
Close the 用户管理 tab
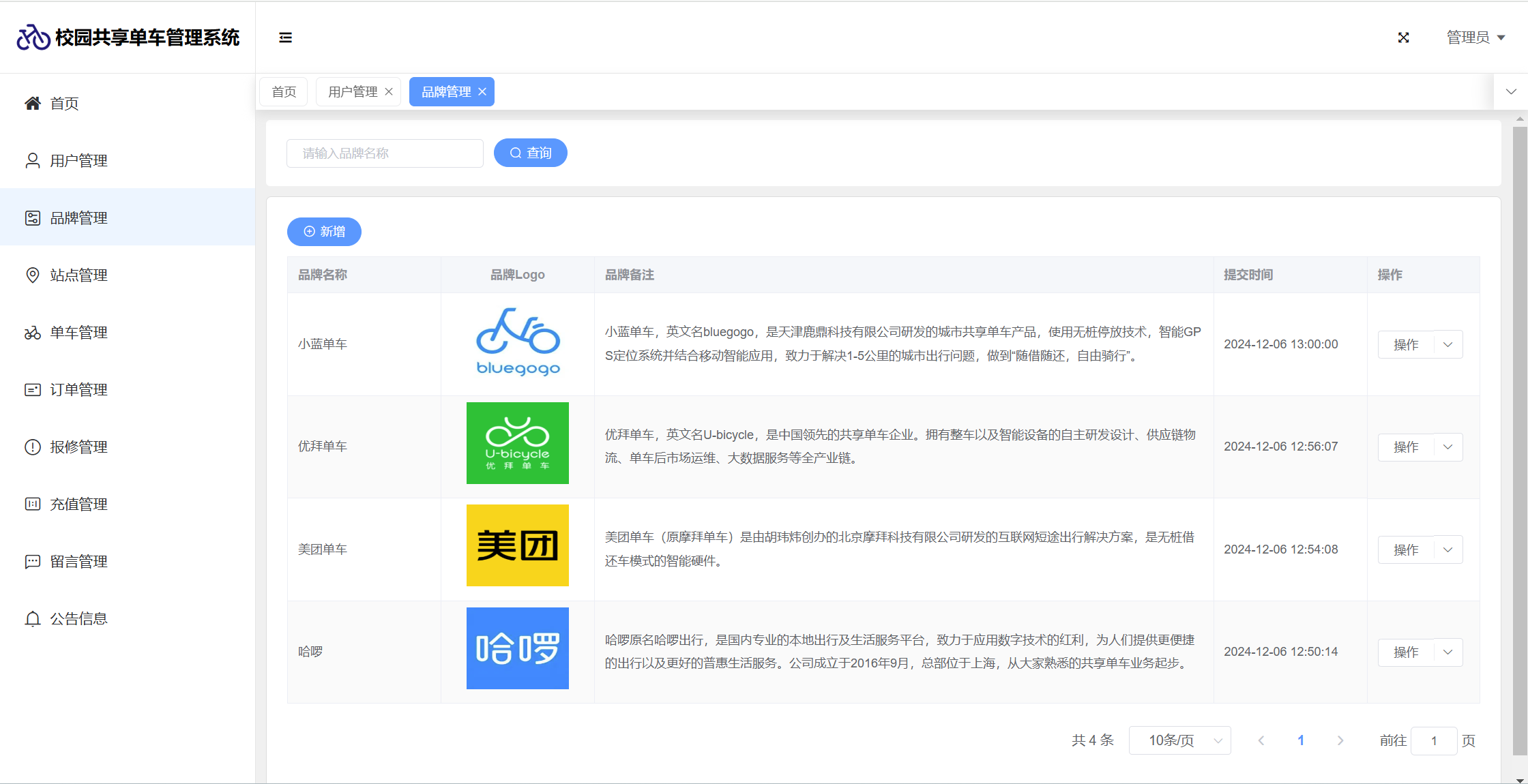pyautogui.click(x=389, y=92)
